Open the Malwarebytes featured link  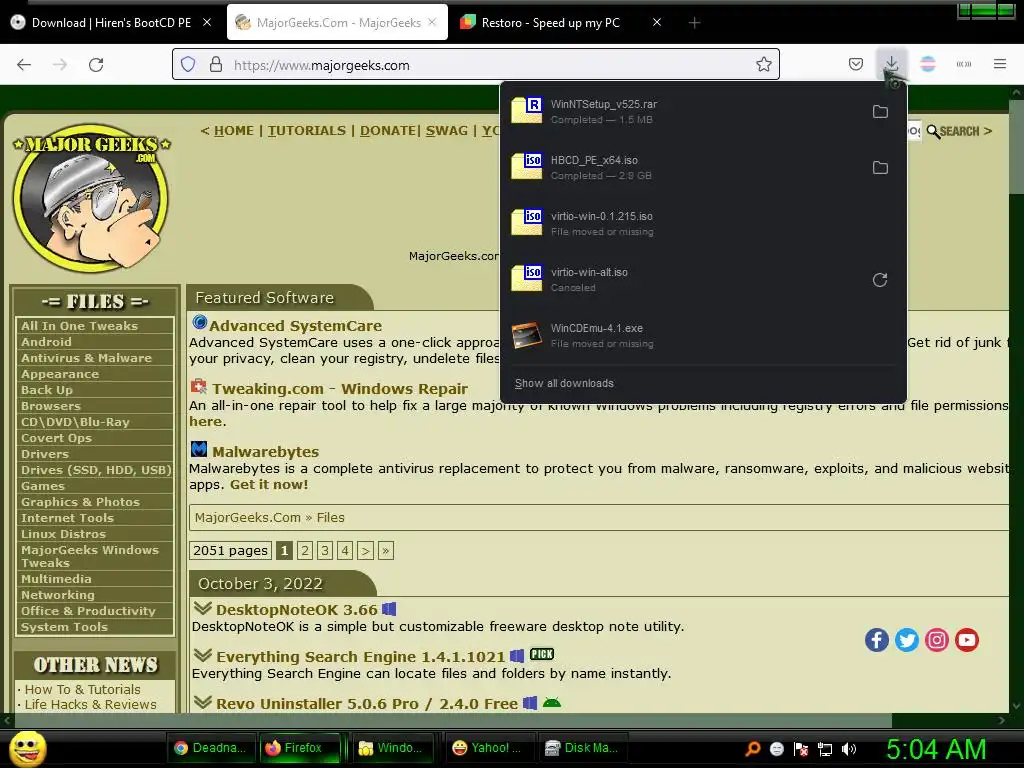[x=265, y=452]
